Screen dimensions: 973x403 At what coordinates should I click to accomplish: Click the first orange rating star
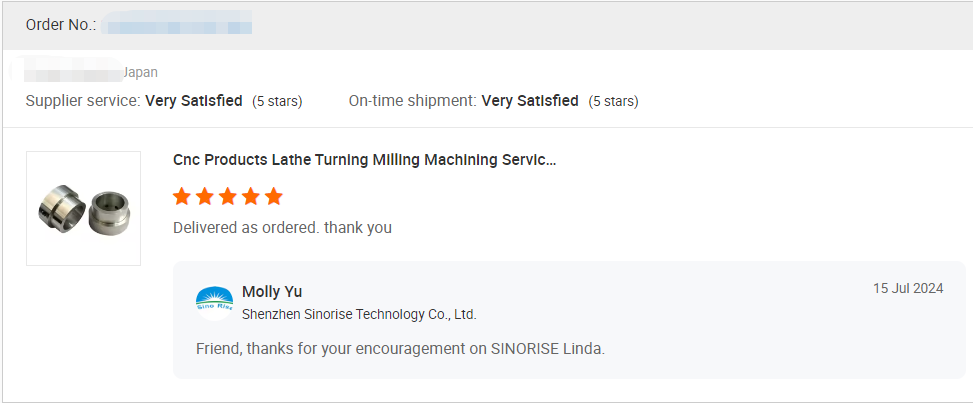pos(182,196)
